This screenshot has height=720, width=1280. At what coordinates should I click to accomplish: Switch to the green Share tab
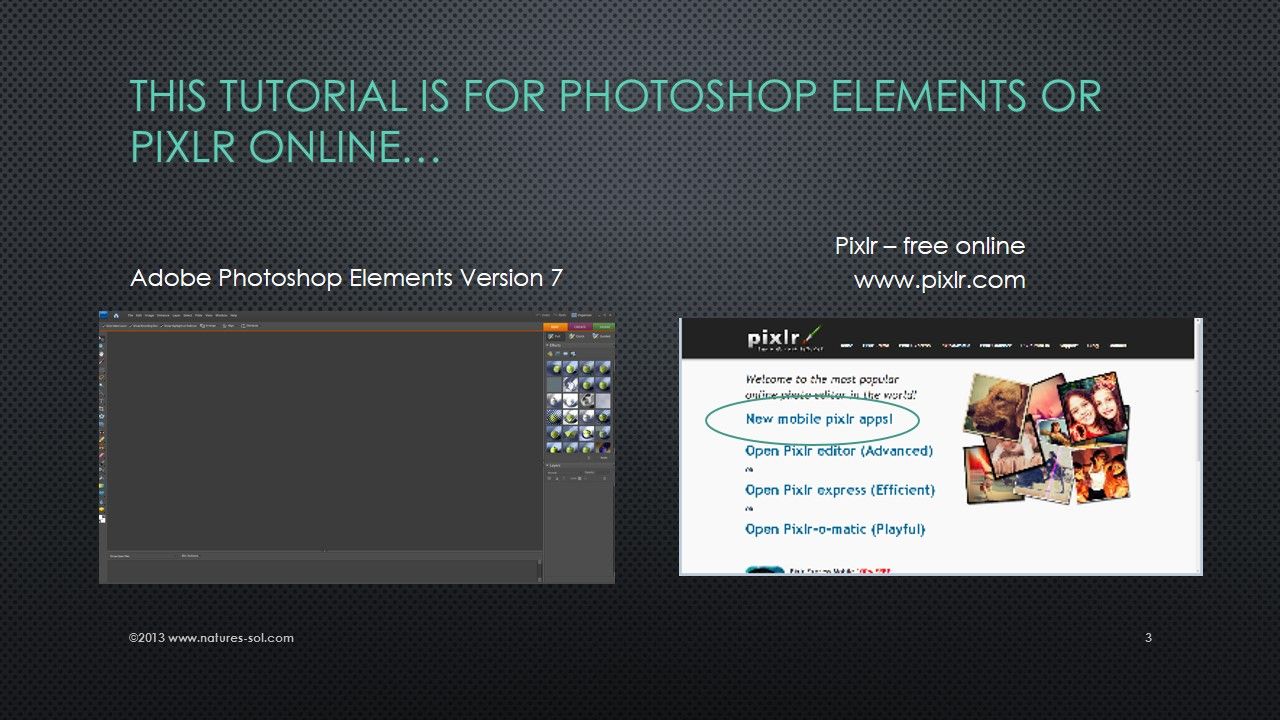[604, 326]
